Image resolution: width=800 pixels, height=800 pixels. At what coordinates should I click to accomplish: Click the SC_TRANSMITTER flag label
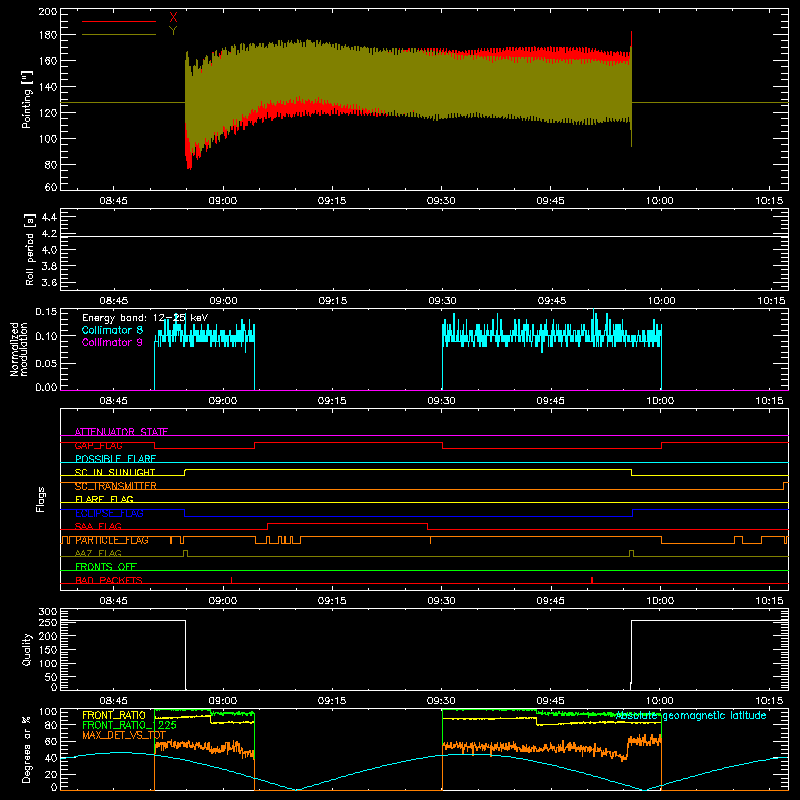click(115, 486)
